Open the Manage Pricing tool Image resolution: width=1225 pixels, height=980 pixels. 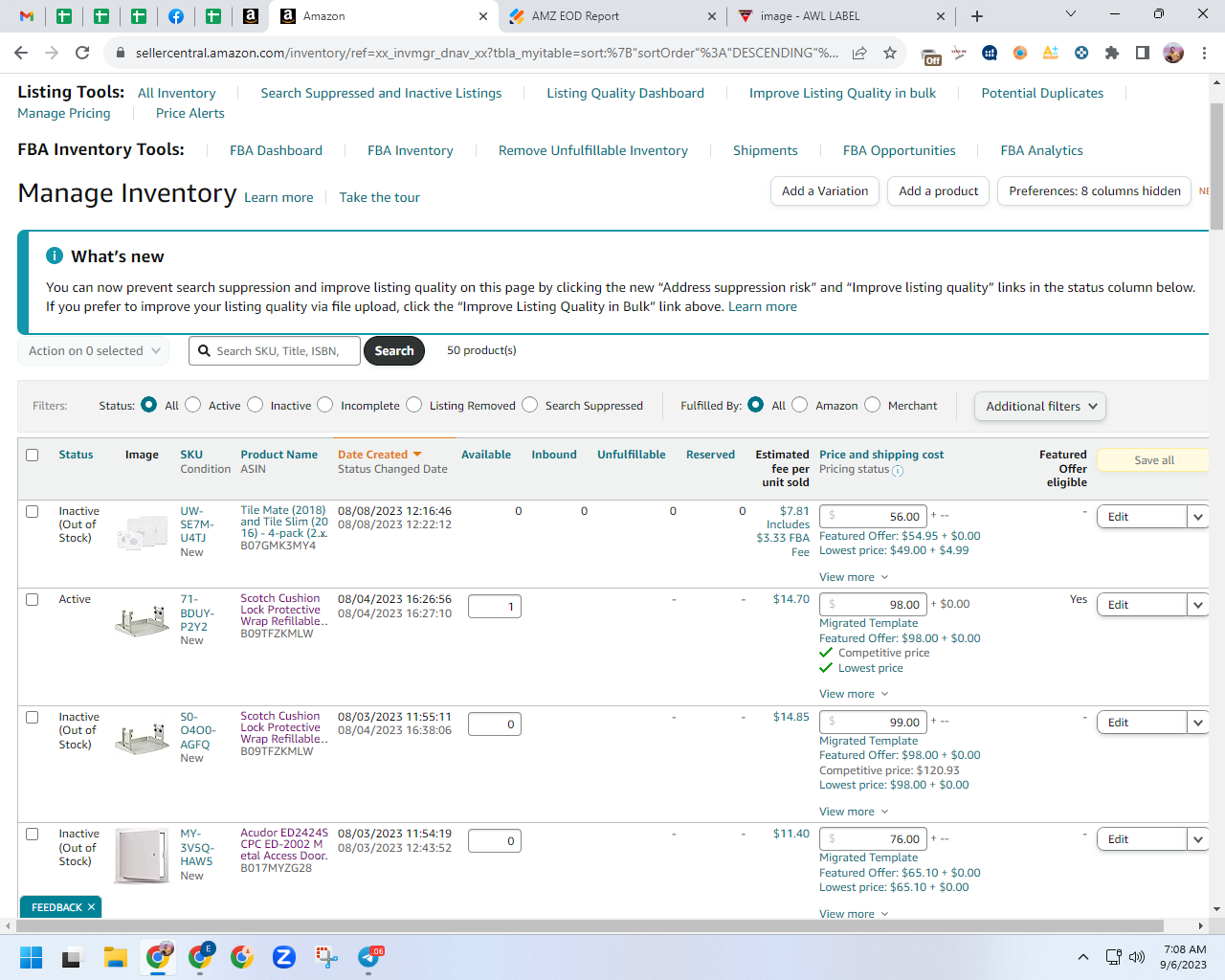coord(64,113)
